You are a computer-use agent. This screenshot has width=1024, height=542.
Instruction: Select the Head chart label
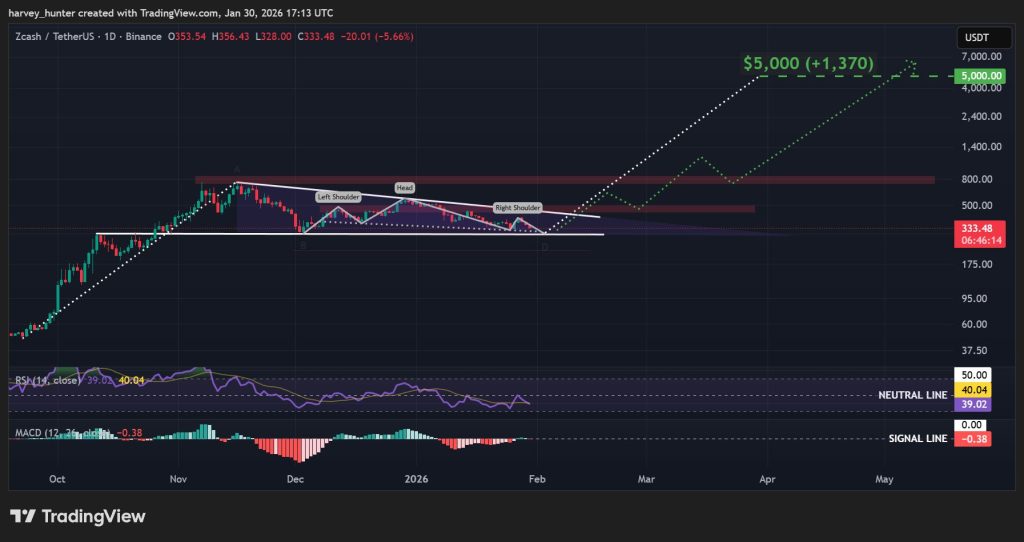[404, 188]
